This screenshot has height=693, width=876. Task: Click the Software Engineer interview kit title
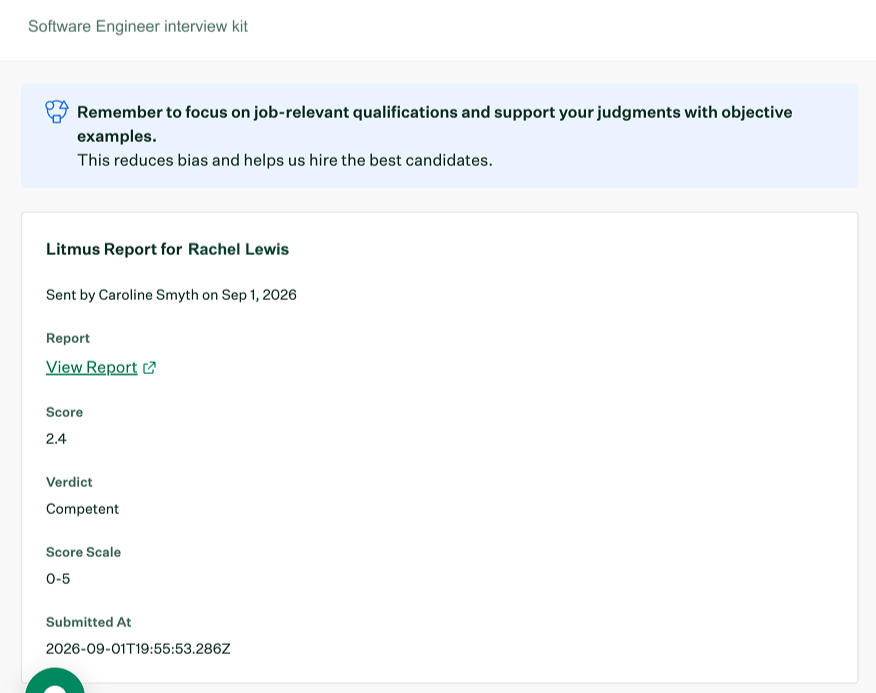[x=138, y=26]
